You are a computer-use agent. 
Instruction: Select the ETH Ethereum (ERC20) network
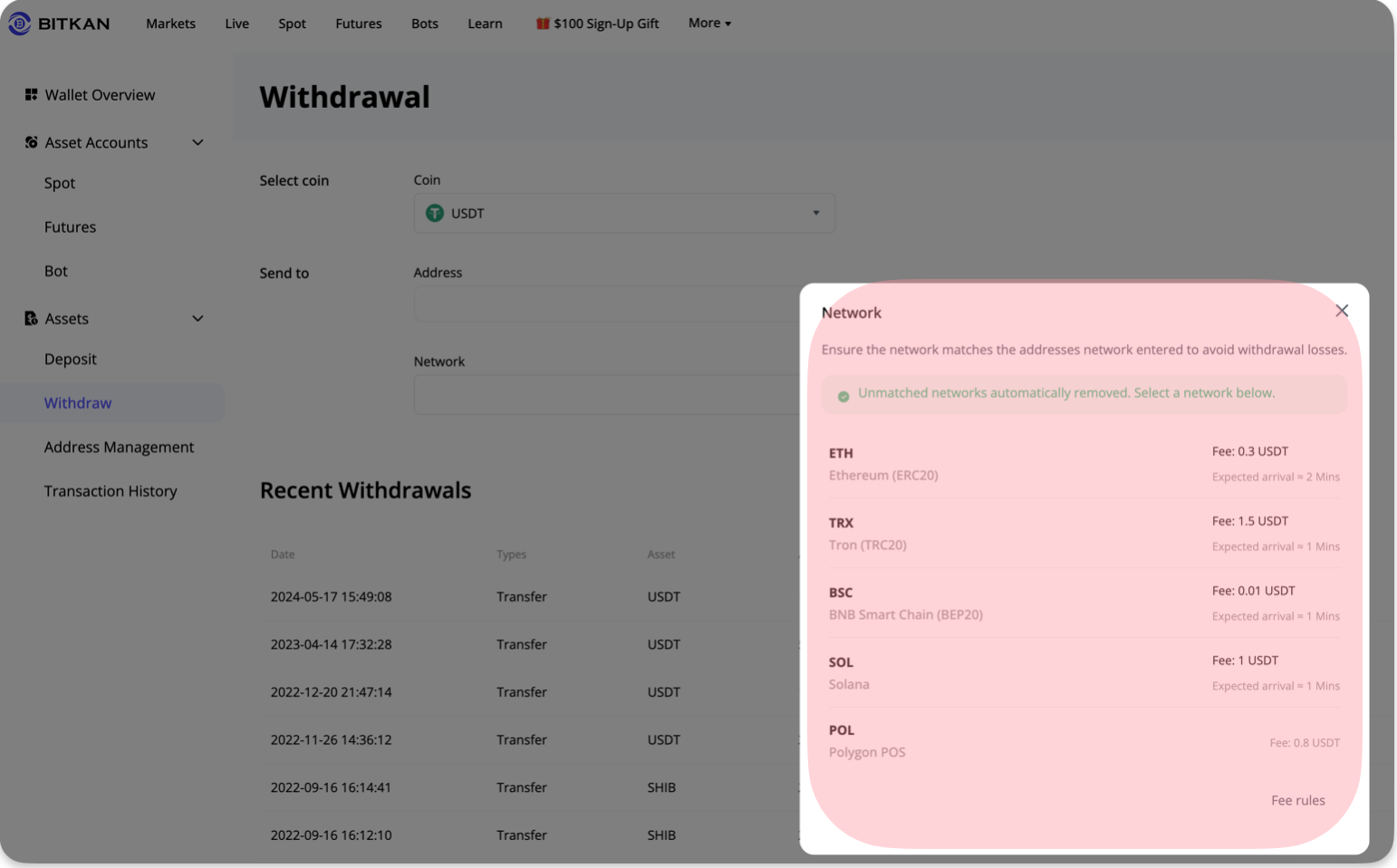(1084, 463)
